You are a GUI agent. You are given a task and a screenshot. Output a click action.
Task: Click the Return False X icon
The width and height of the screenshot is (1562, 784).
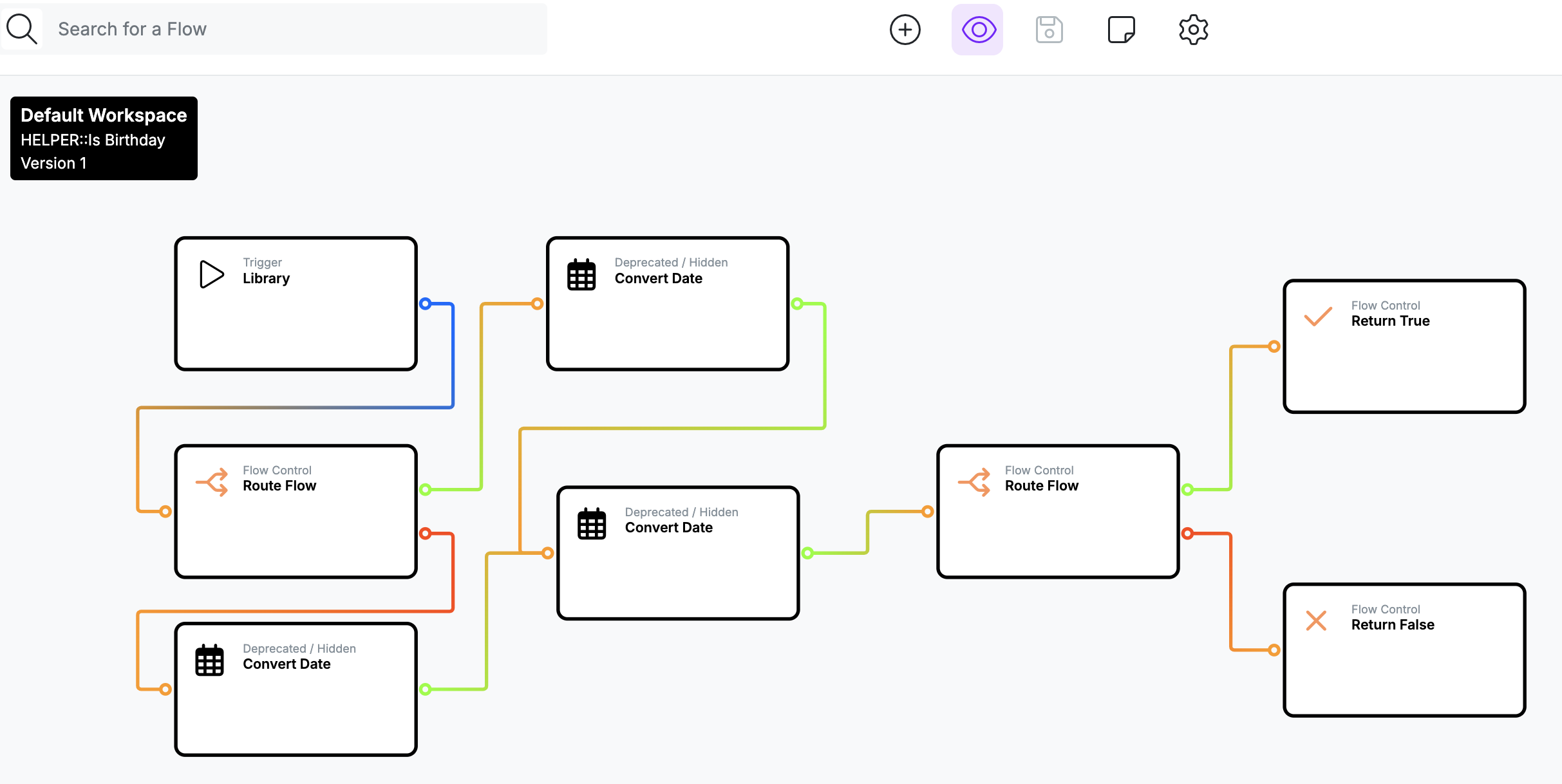click(1316, 621)
